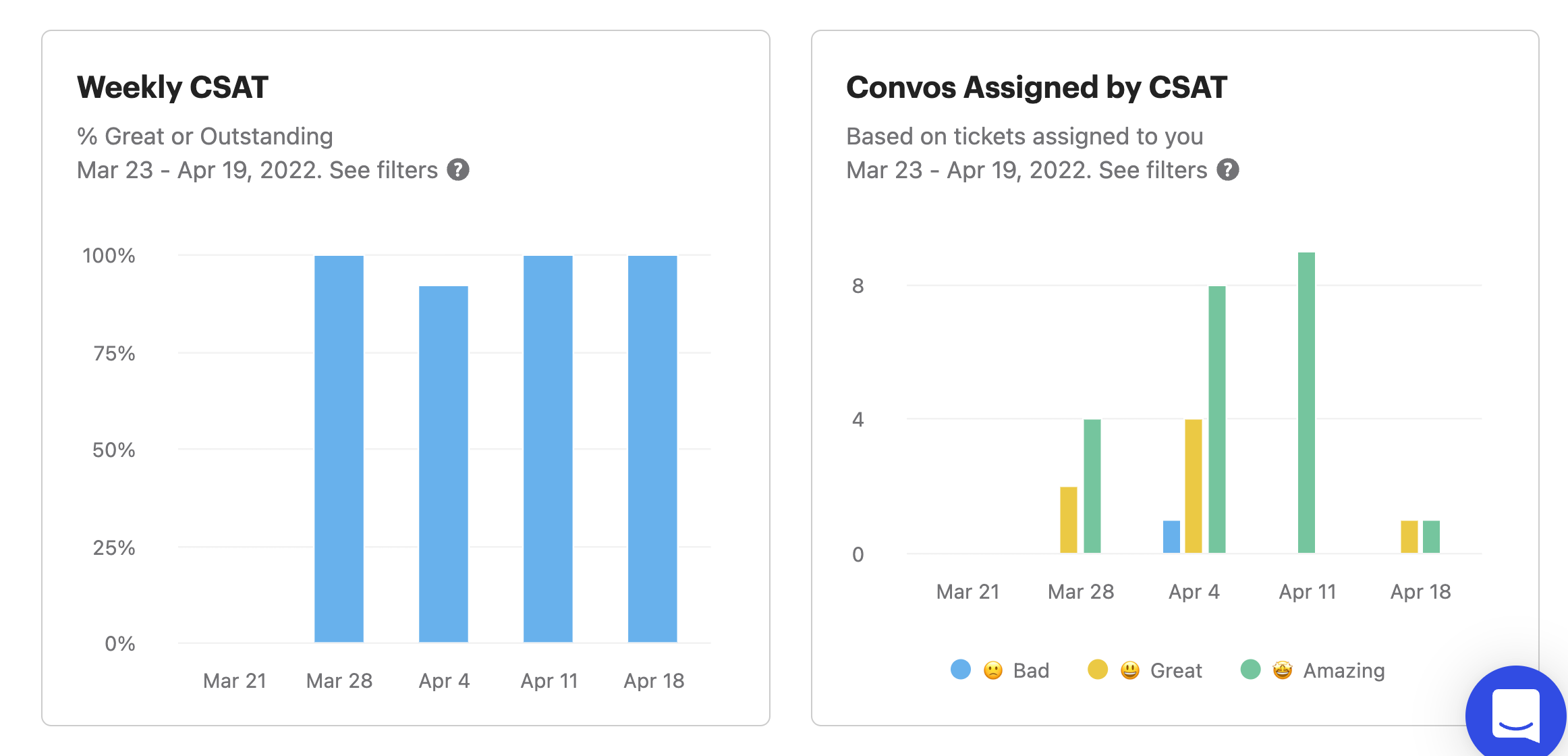
Task: Click the blue Bad bar for Apr 4
Action: pos(1171,537)
